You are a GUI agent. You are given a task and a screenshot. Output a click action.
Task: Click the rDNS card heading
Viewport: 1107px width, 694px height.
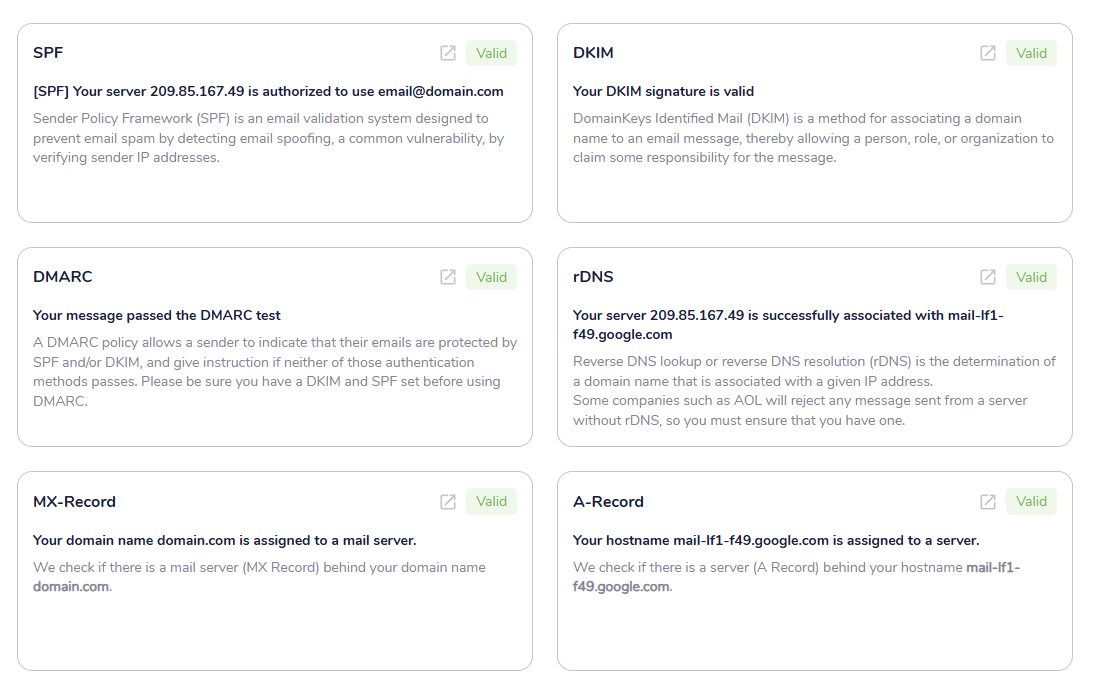[x=593, y=276]
